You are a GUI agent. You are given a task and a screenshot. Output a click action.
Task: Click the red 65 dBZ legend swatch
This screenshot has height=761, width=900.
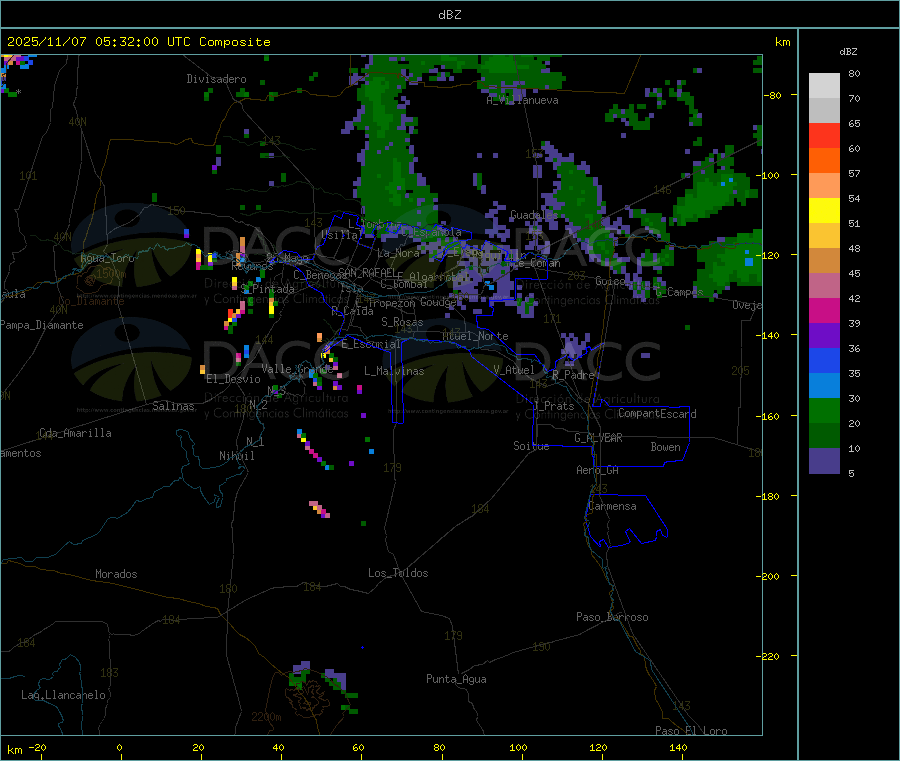(824, 135)
